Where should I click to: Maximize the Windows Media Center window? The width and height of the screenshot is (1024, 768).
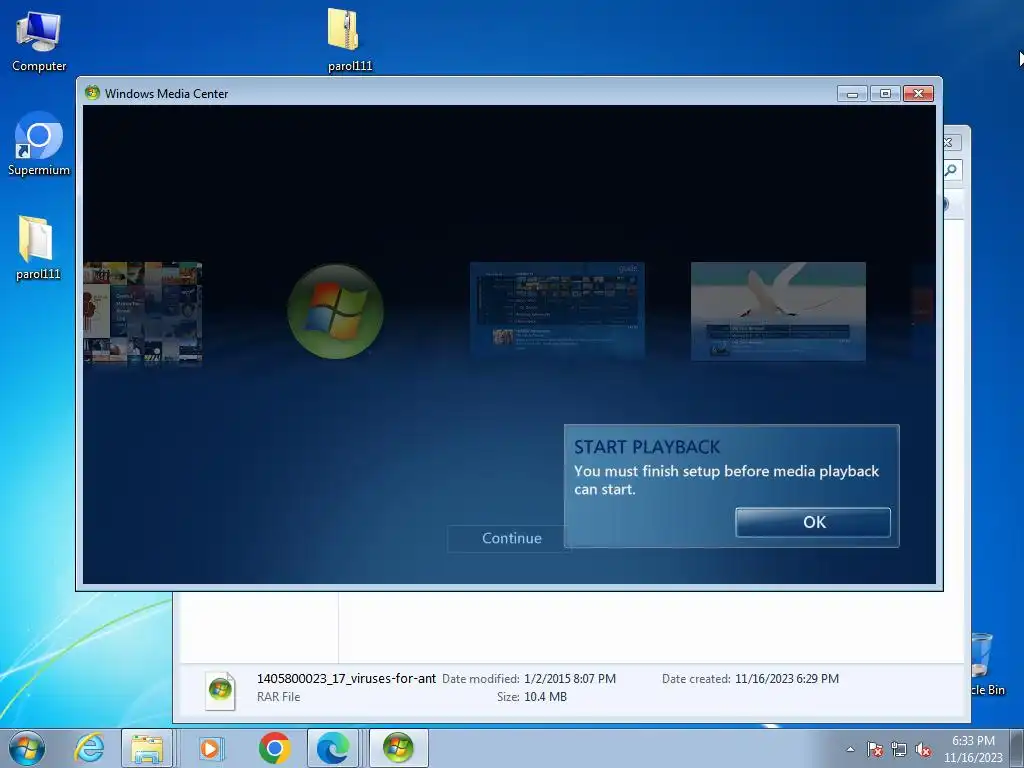(x=885, y=94)
